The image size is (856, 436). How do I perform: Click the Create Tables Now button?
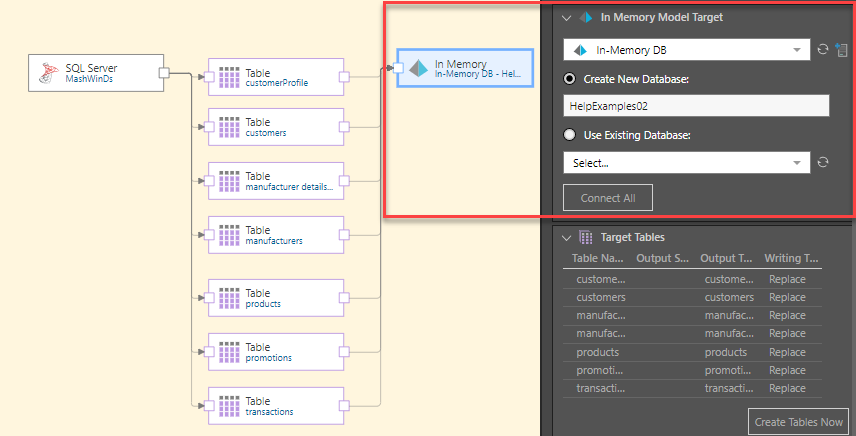point(798,422)
